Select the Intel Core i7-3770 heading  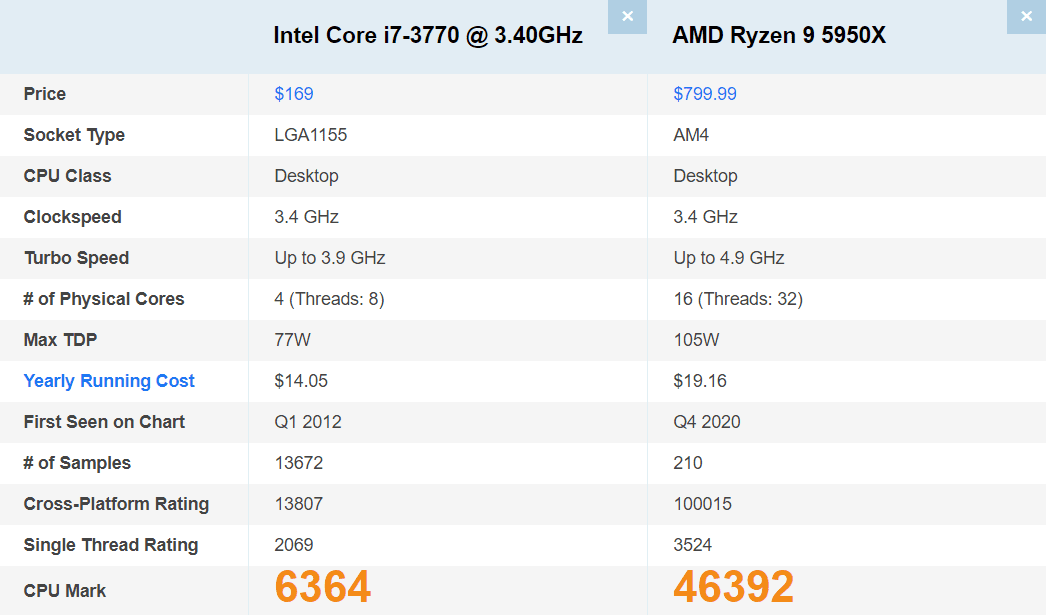pyautogui.click(x=428, y=35)
